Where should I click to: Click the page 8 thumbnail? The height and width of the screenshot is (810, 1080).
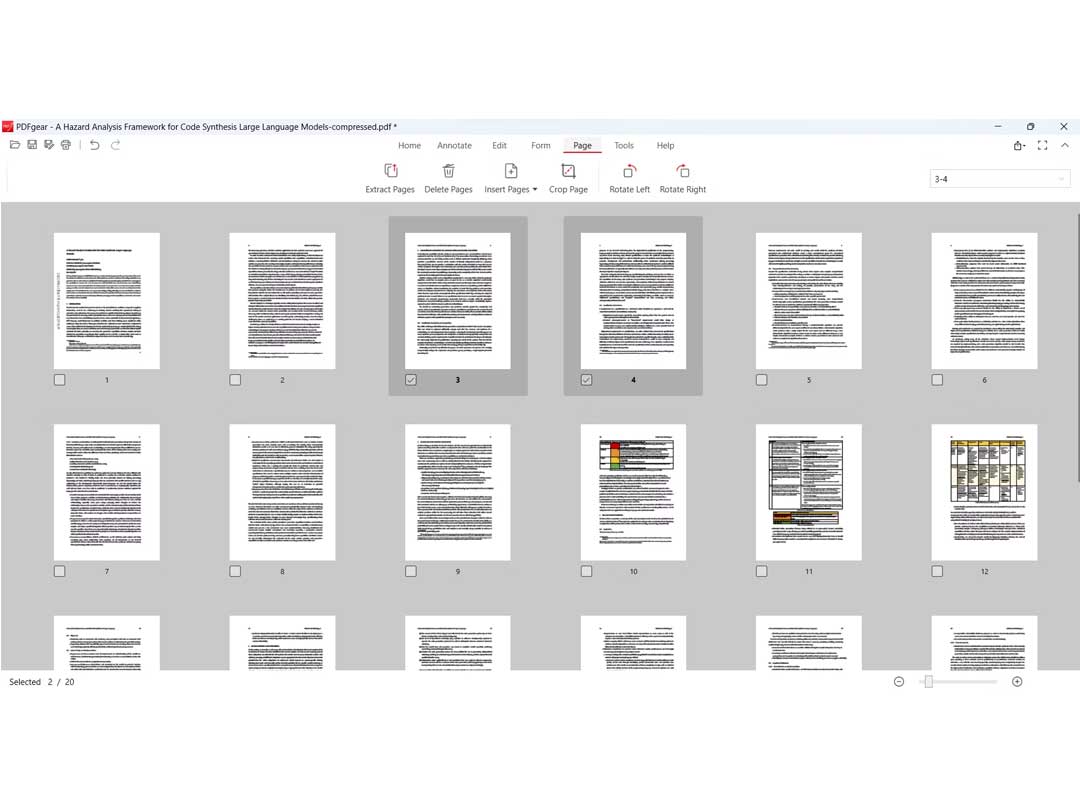[282, 492]
